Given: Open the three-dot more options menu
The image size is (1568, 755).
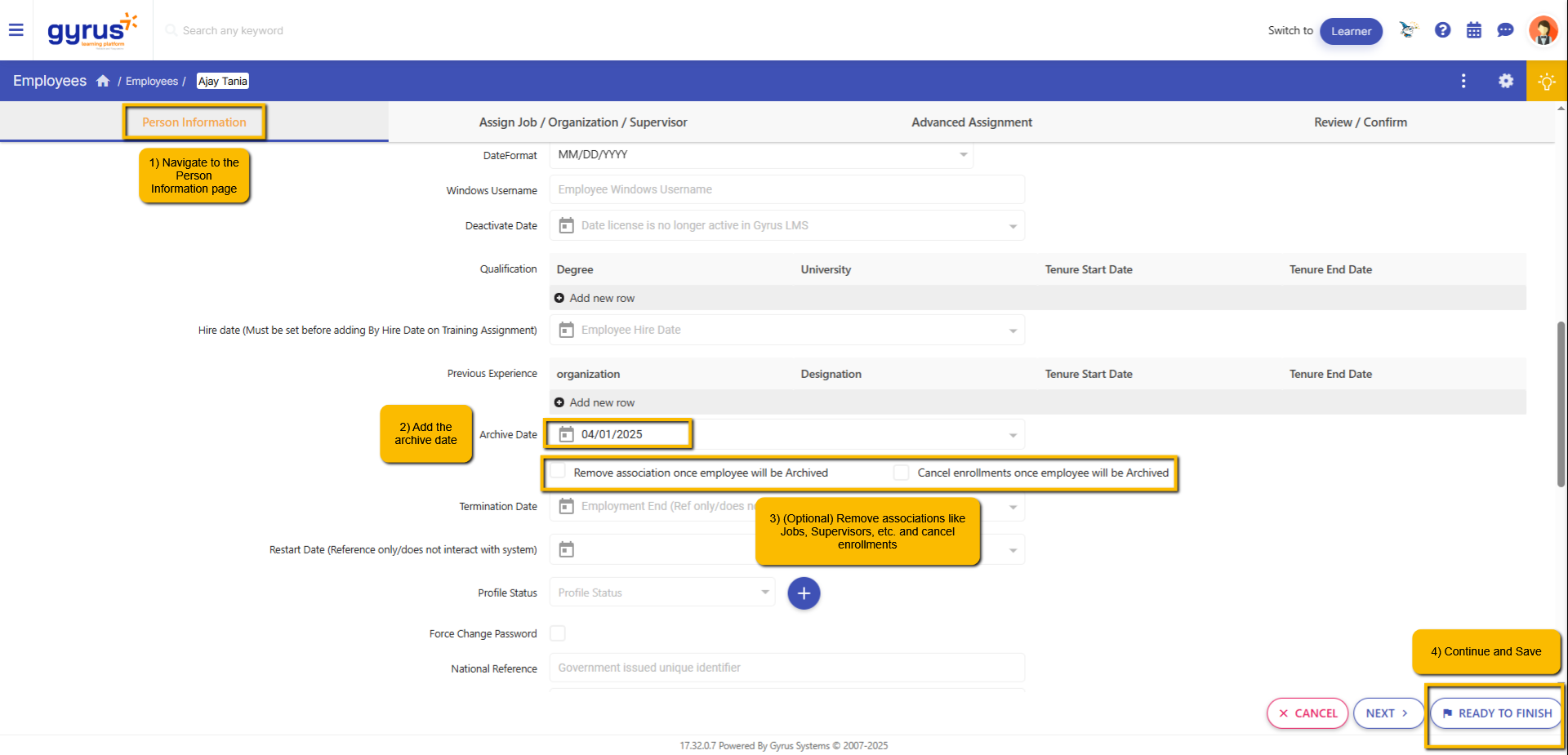Looking at the screenshot, I should (x=1463, y=81).
